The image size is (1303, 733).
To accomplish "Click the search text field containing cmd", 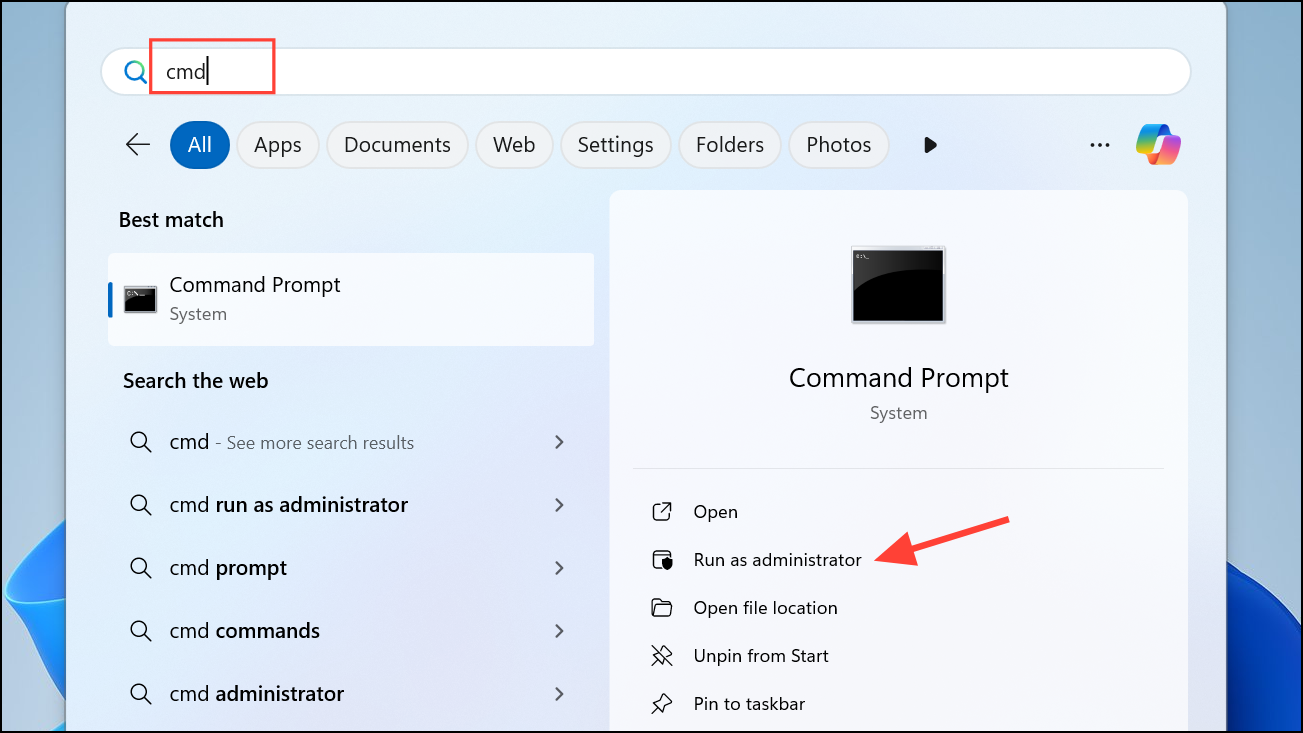I will tap(645, 72).
